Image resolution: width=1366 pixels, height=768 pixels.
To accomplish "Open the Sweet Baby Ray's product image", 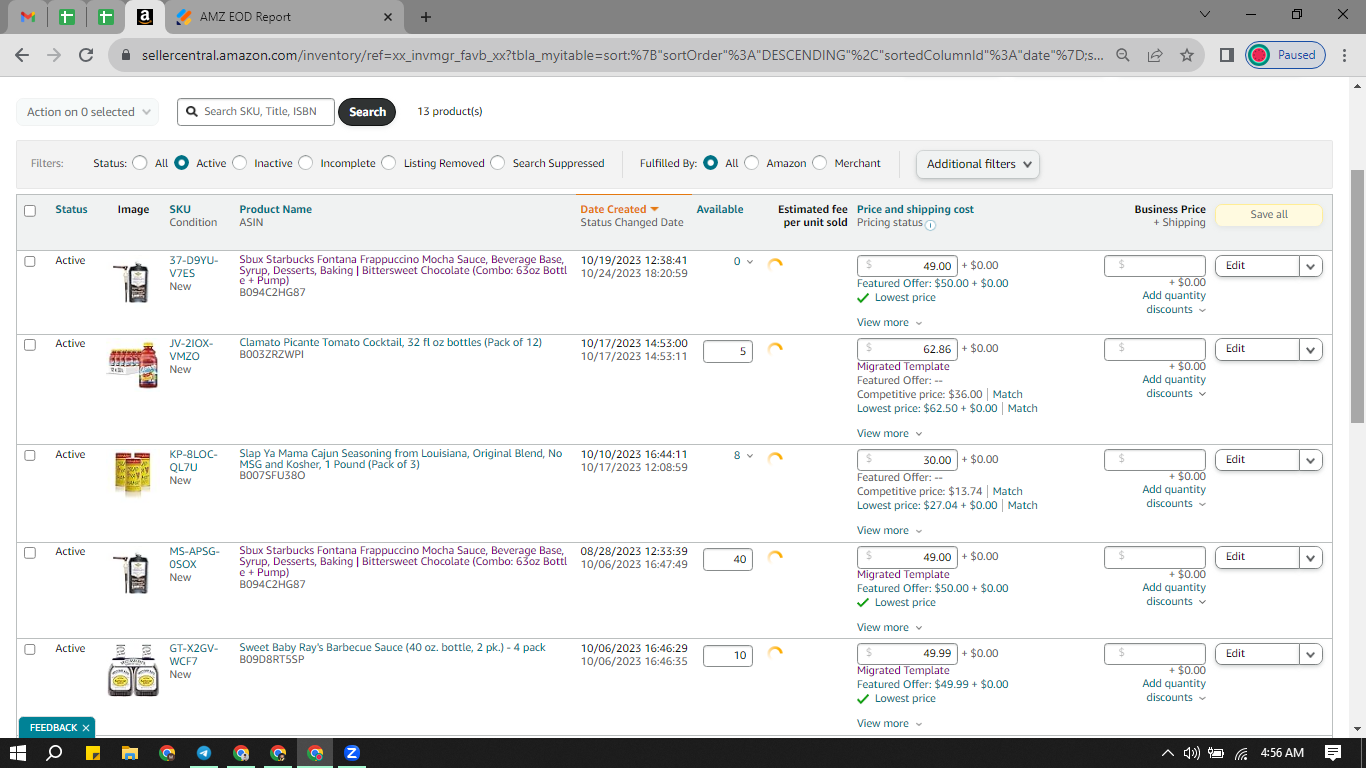I will pos(133,670).
